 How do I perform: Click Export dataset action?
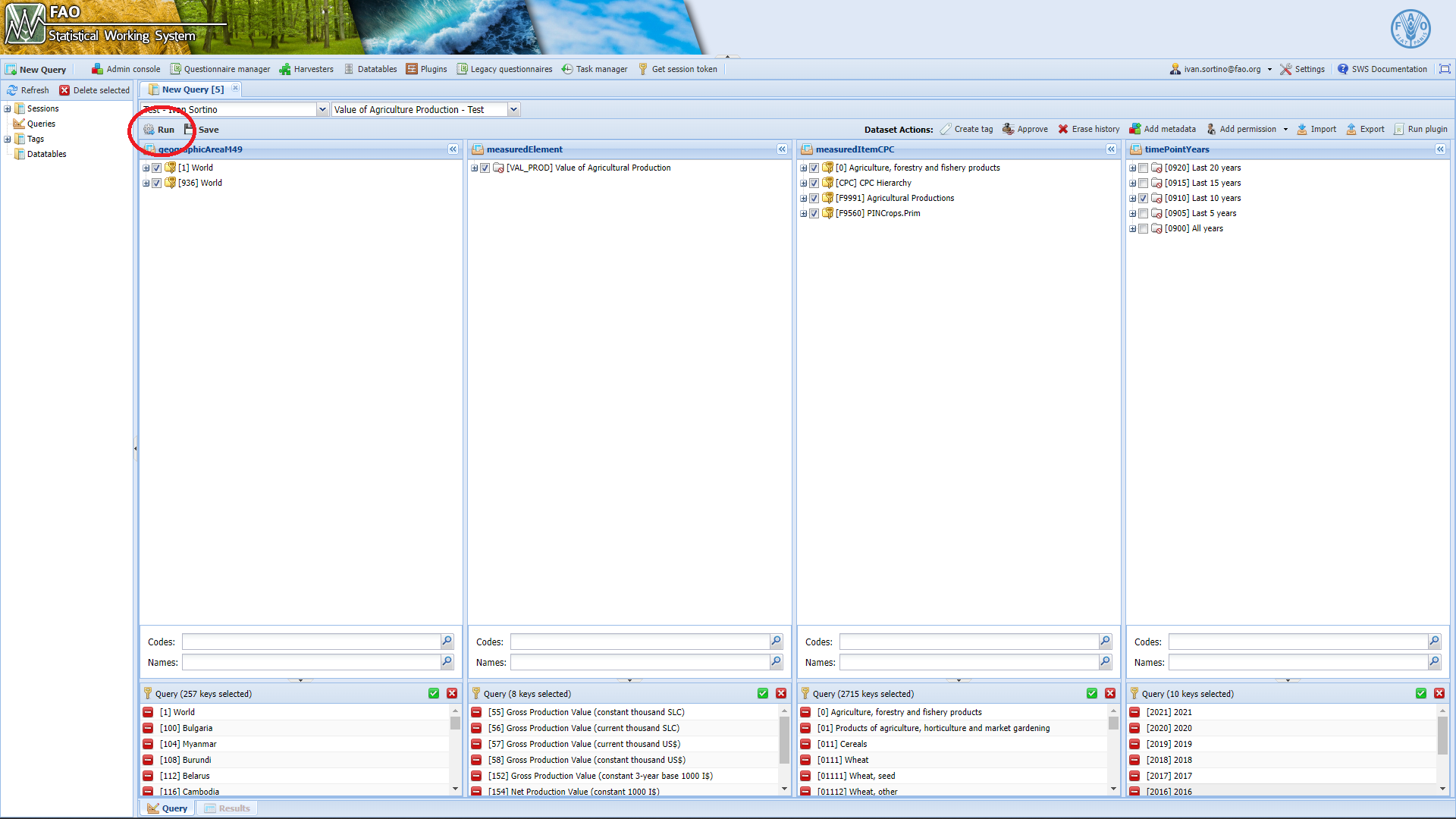click(1365, 130)
